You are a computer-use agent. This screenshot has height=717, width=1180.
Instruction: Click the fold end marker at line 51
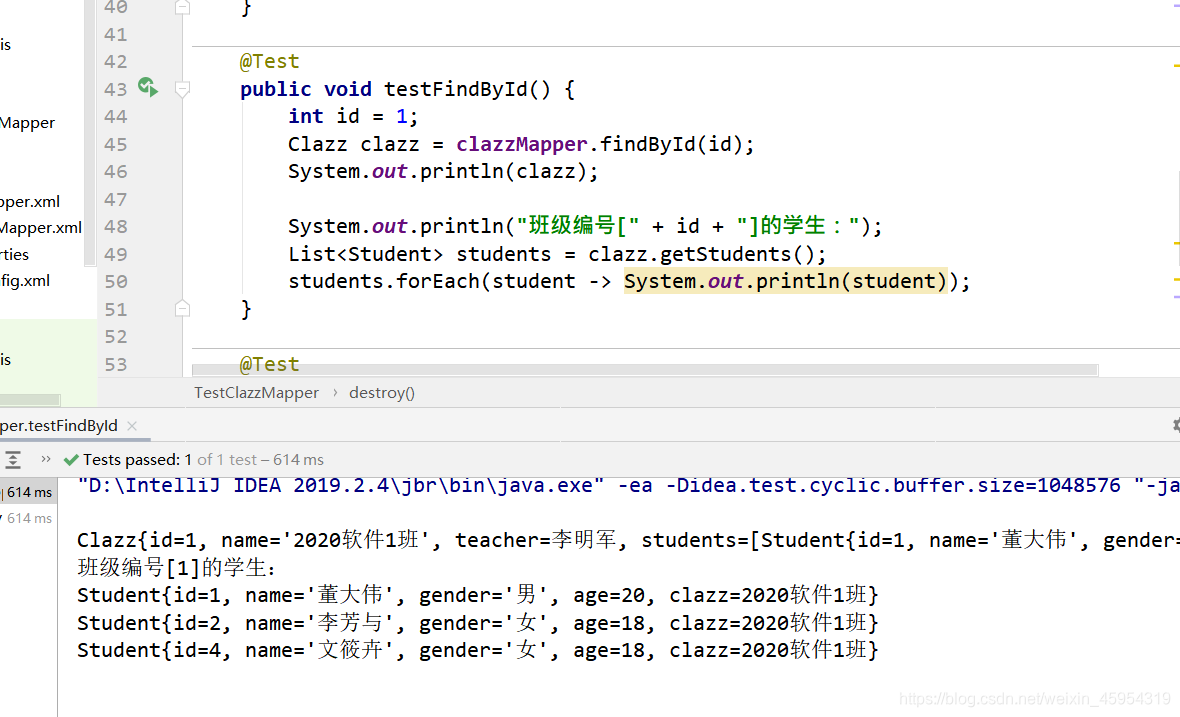tap(182, 308)
